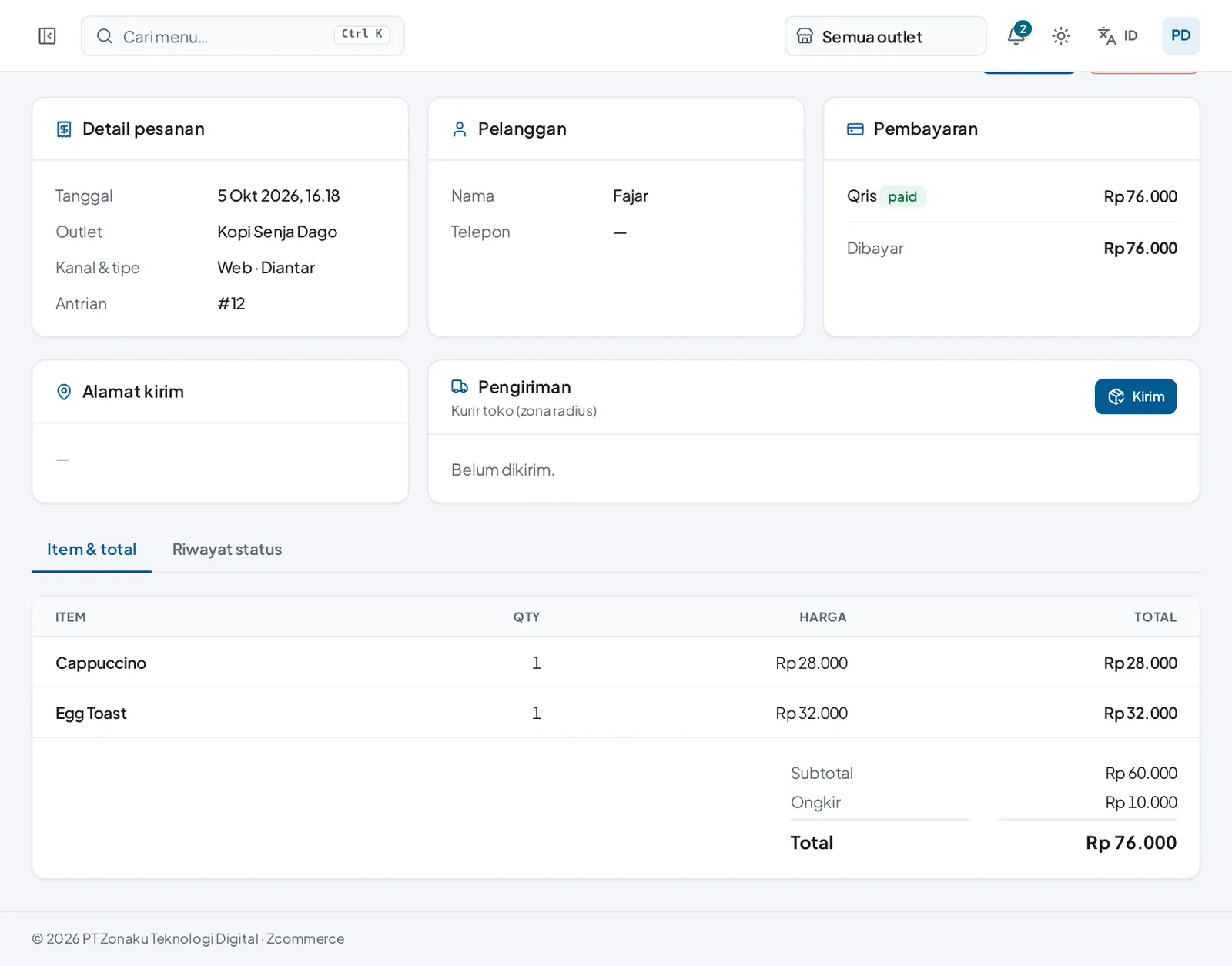Image resolution: width=1232 pixels, height=966 pixels.
Task: Toggle light/dark theme sun icon
Action: coord(1061,36)
